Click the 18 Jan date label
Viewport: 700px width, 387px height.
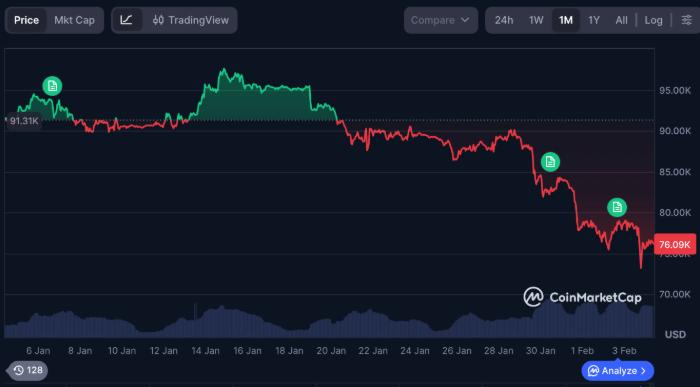(289, 351)
